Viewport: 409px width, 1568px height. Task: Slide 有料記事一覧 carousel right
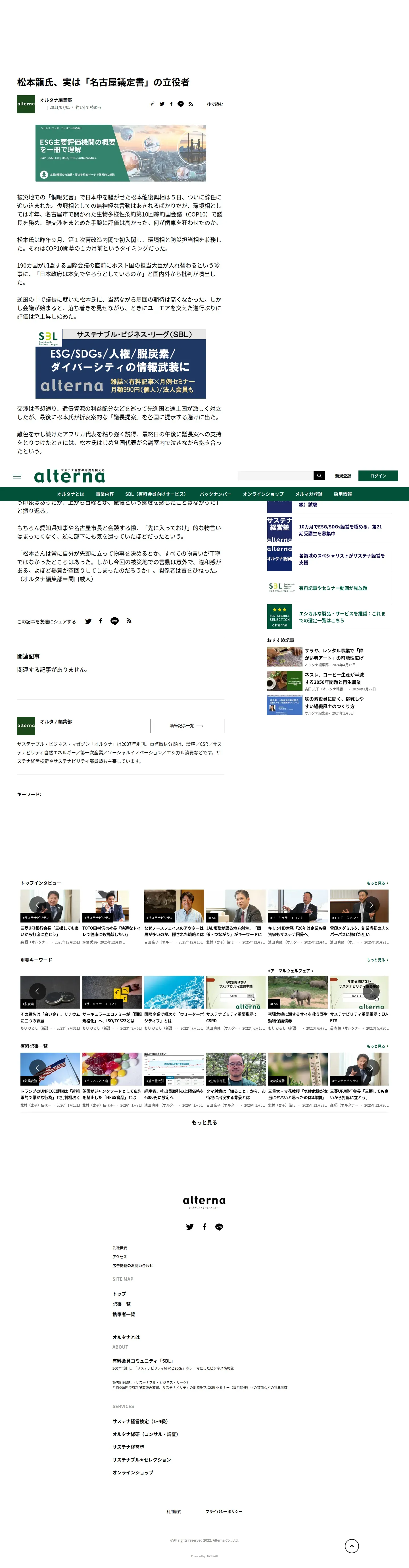tap(372, 1068)
